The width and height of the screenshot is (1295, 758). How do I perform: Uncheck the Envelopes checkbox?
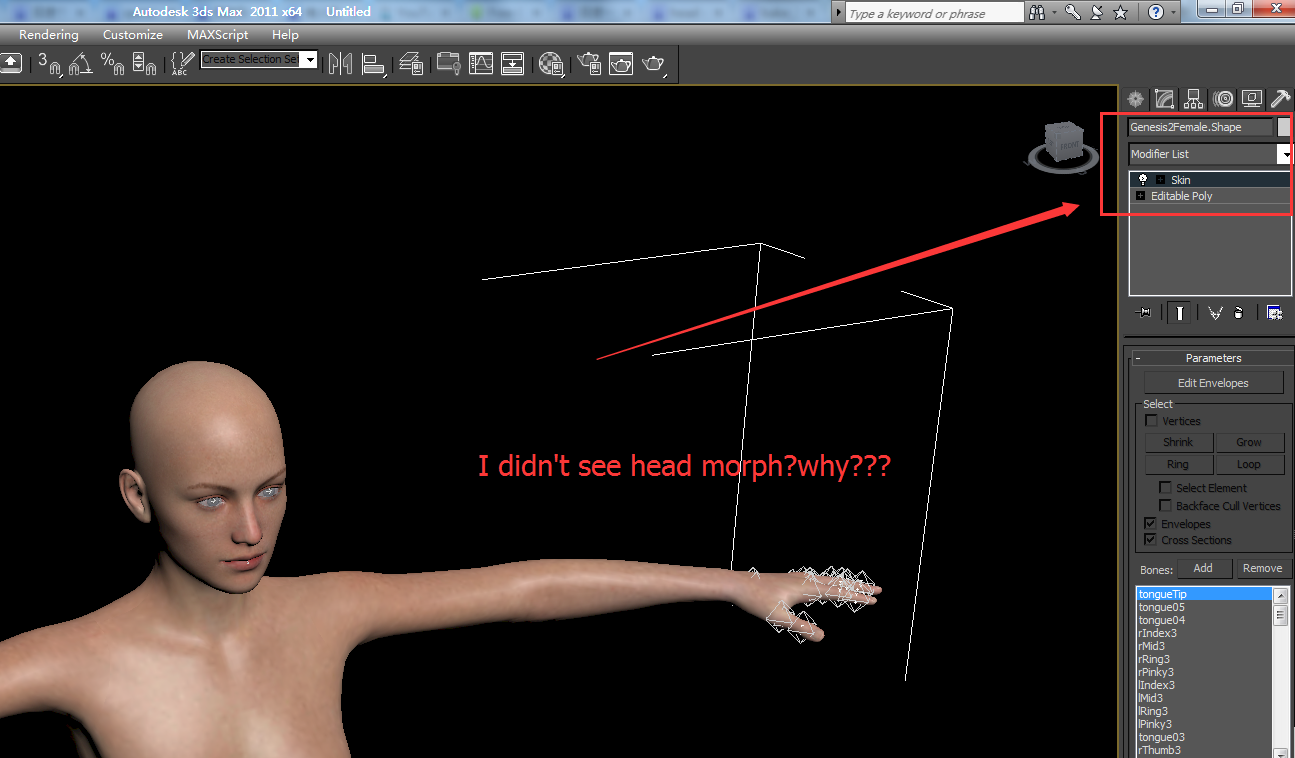point(1151,524)
